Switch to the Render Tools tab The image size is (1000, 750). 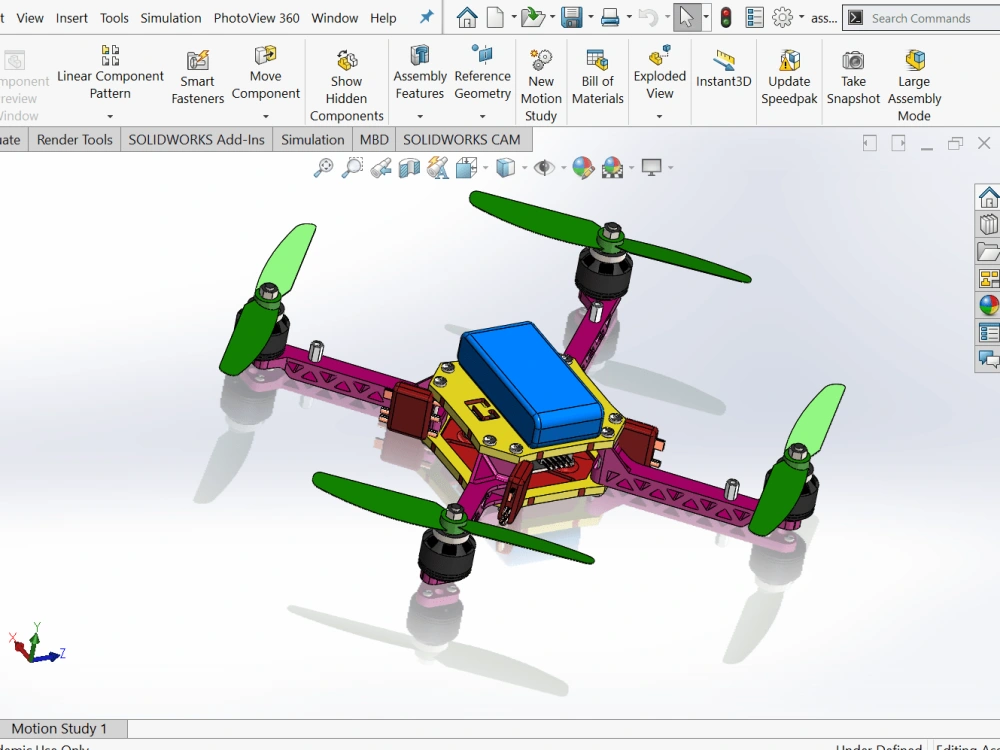pyautogui.click(x=75, y=140)
